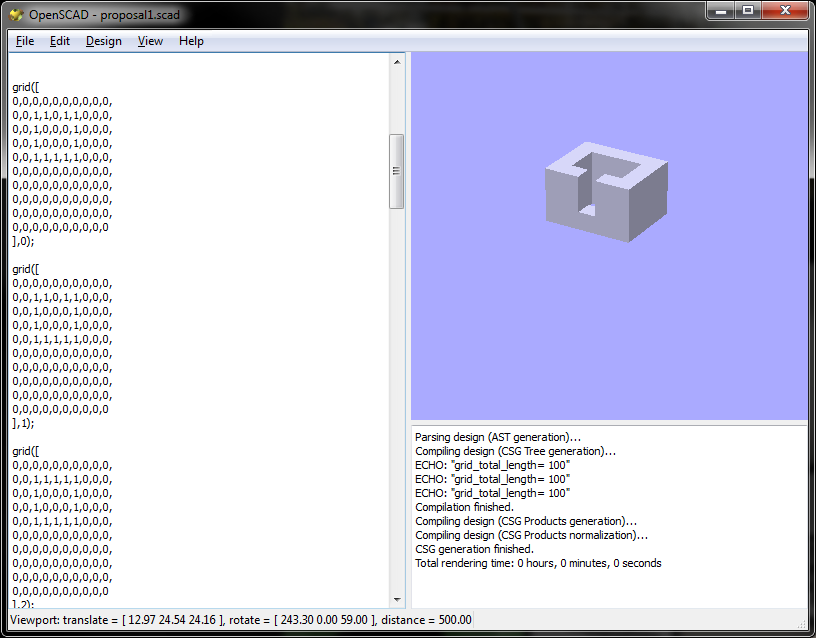Image resolution: width=816 pixels, height=638 pixels.
Task: Maximize the OpenSCAD window
Action: click(x=748, y=11)
